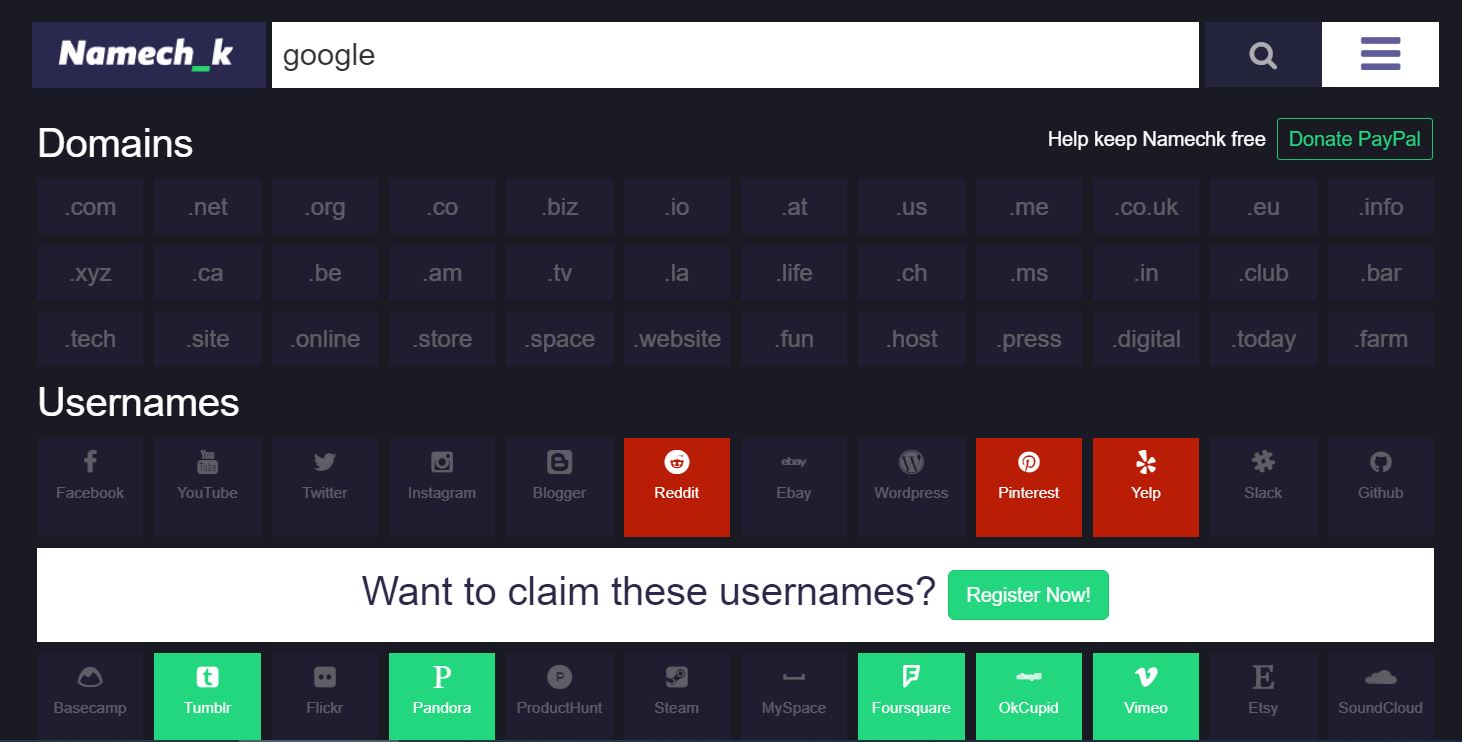Open the green OkCupid tile
The width and height of the screenshot is (1462, 742).
pyautogui.click(x=1029, y=696)
